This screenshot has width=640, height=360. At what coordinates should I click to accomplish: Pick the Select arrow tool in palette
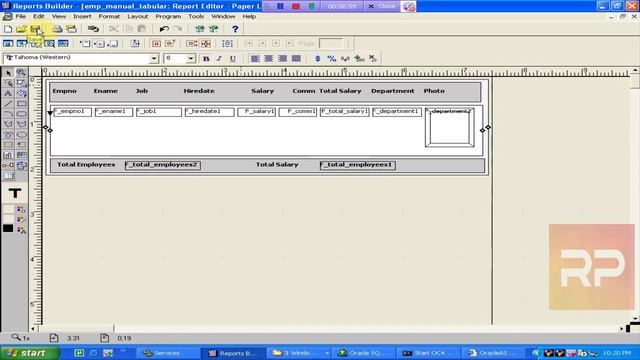(x=8, y=73)
